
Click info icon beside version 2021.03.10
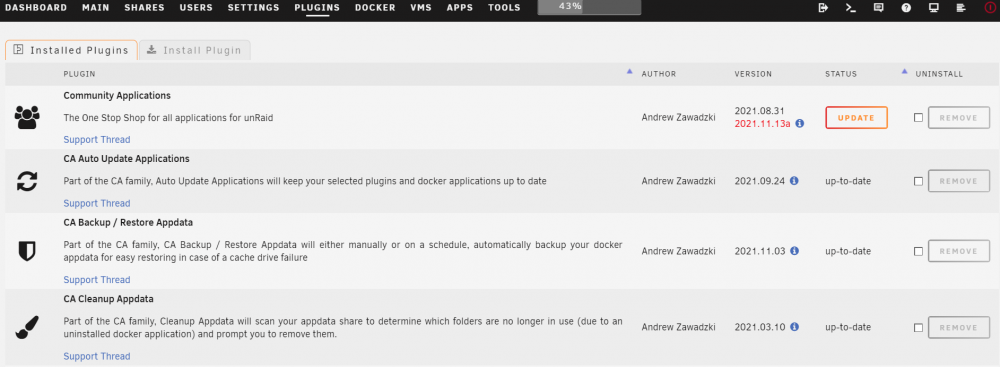794,327
